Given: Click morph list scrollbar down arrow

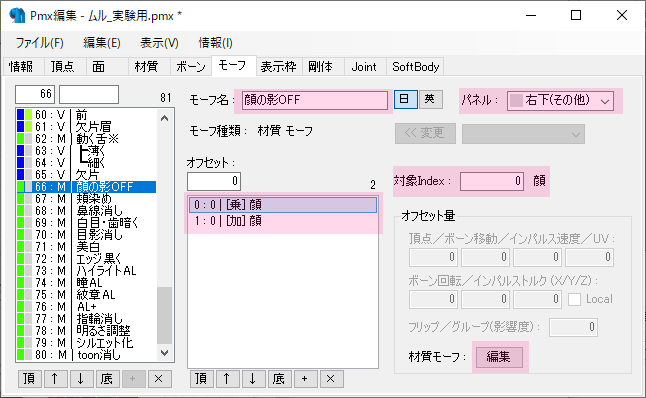Looking at the screenshot, I should [x=164, y=353].
